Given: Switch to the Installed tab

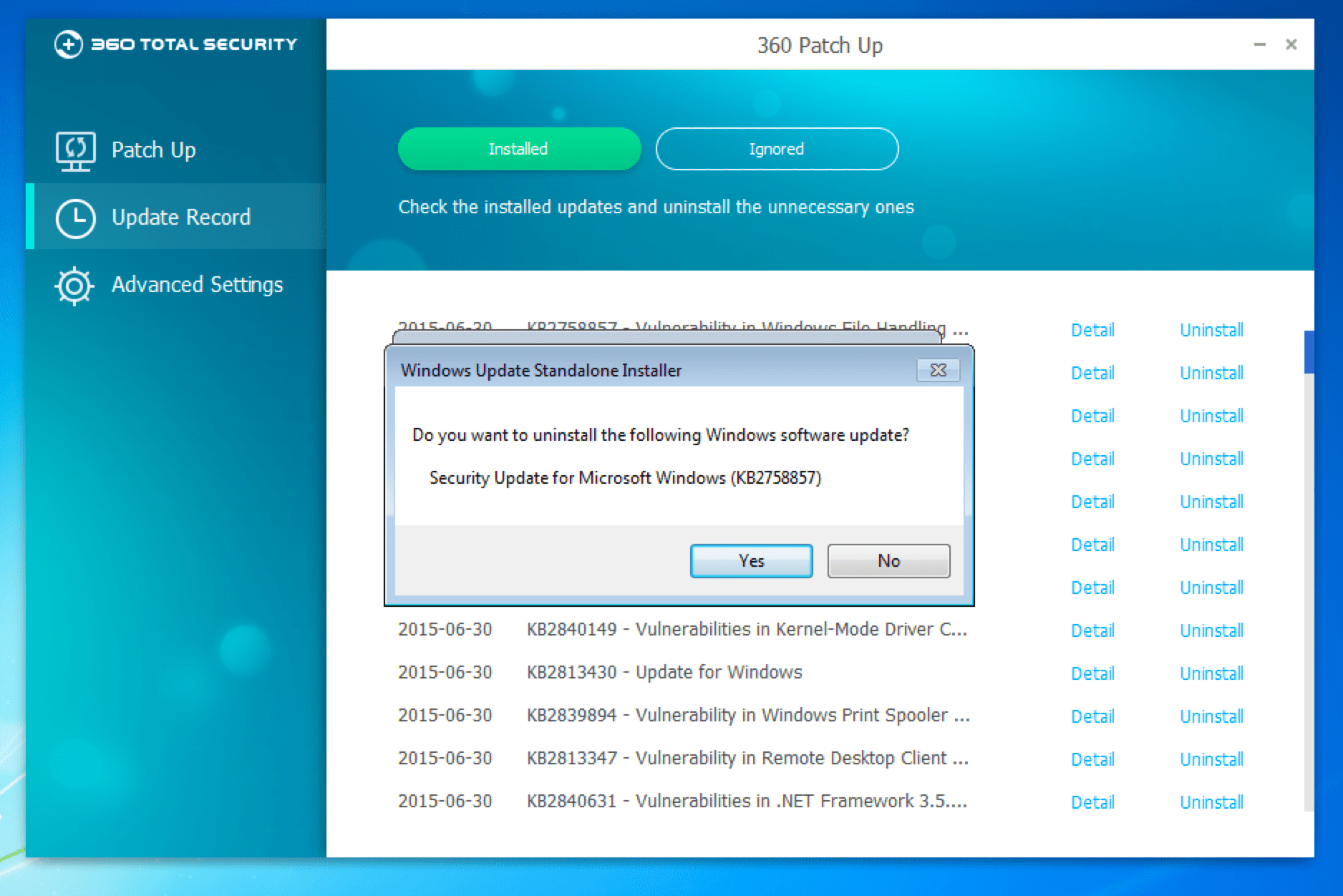Looking at the screenshot, I should tap(518, 149).
